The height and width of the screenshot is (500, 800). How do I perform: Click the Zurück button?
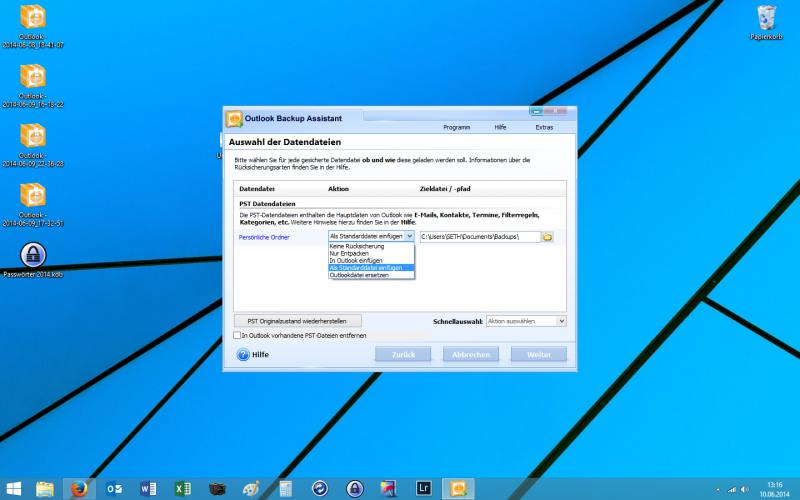[x=403, y=354]
